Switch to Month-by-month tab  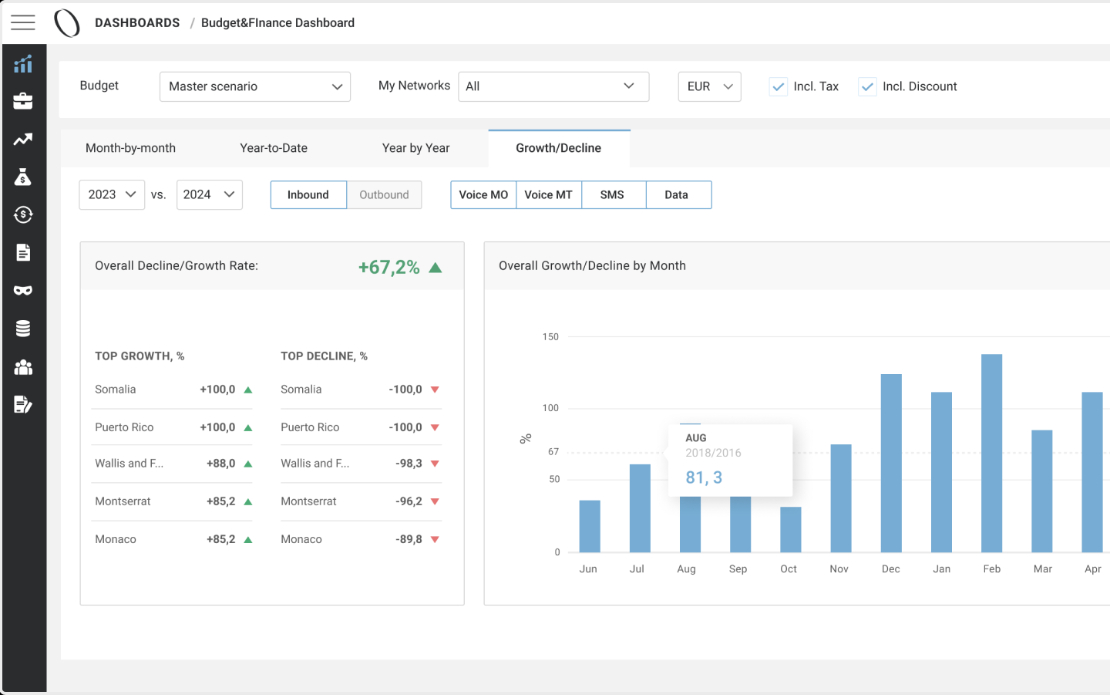click(x=130, y=148)
